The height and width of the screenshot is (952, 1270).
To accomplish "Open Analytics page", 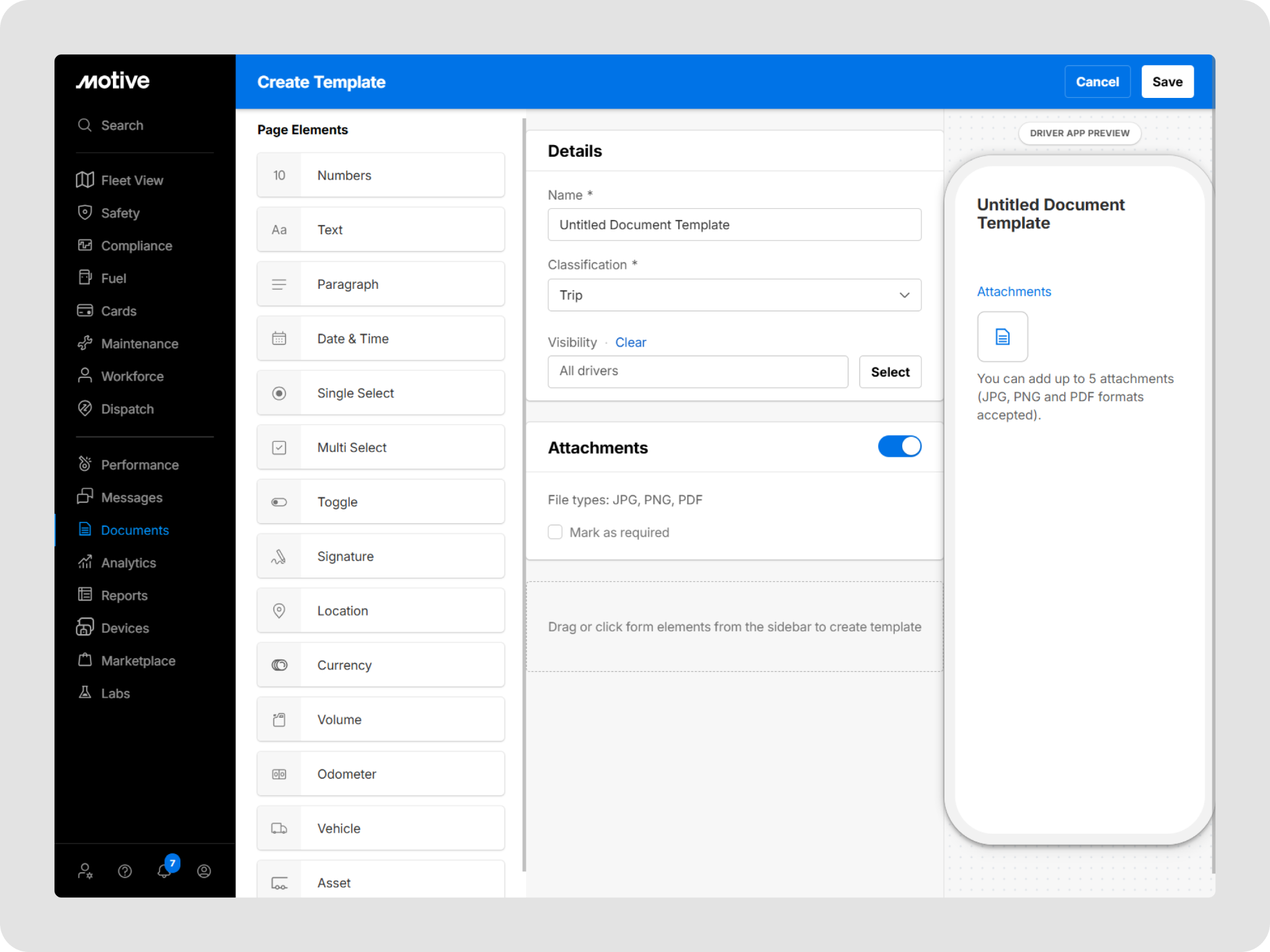I will pos(128,563).
